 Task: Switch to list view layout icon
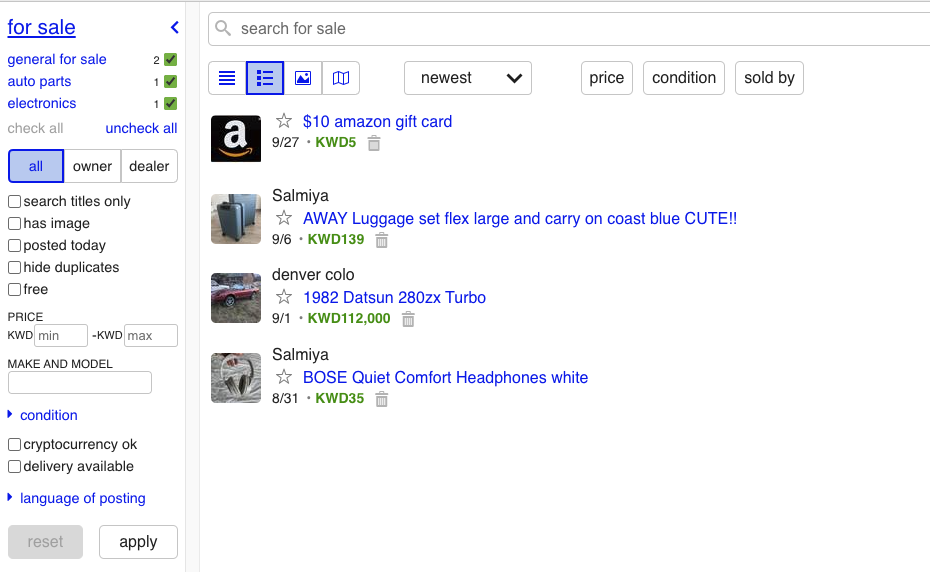(227, 78)
